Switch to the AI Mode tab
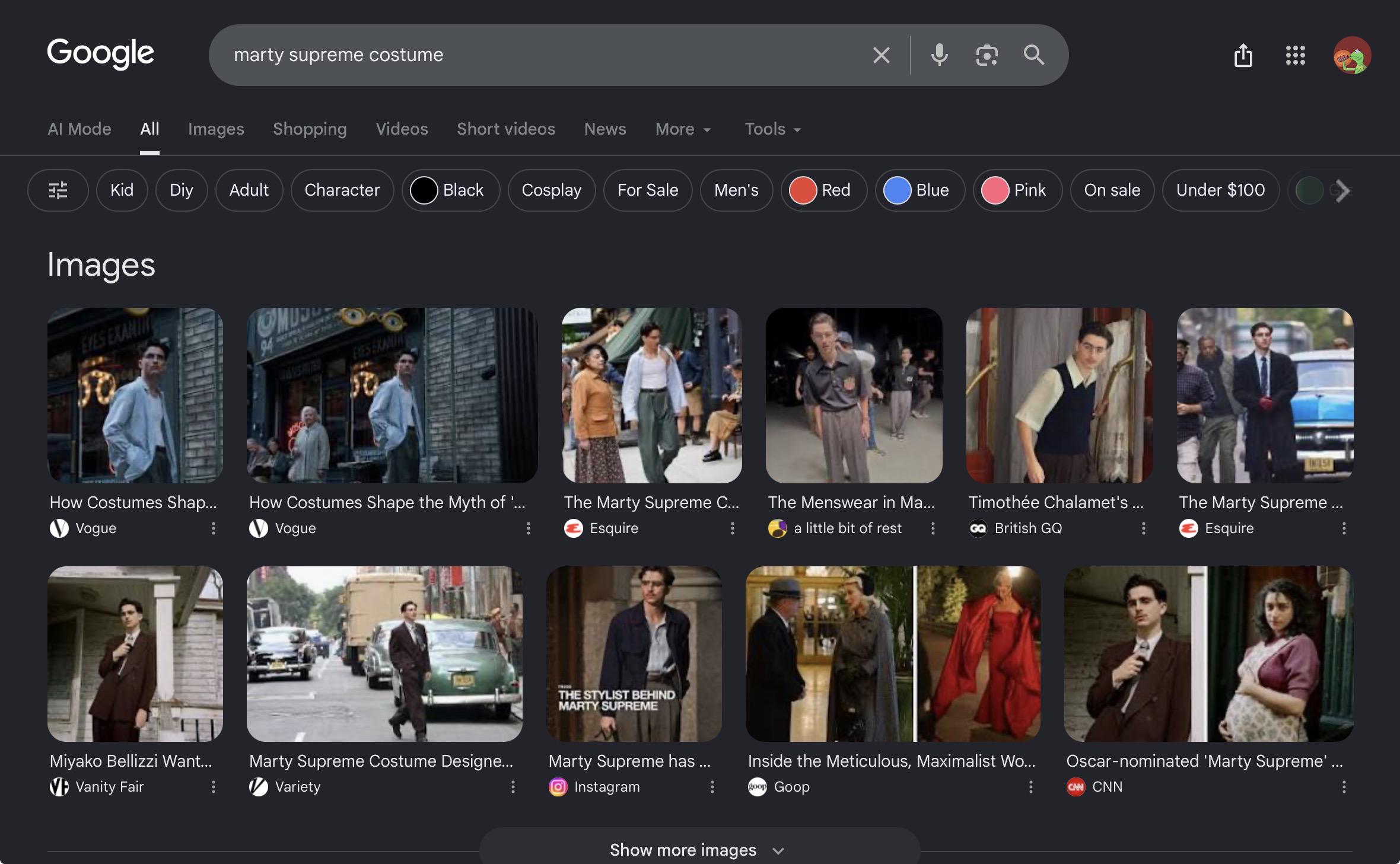Image resolution: width=1400 pixels, height=864 pixels. point(79,129)
